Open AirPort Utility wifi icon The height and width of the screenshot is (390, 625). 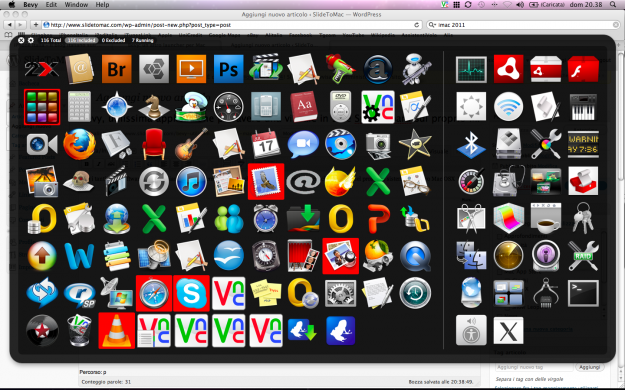[508, 106]
